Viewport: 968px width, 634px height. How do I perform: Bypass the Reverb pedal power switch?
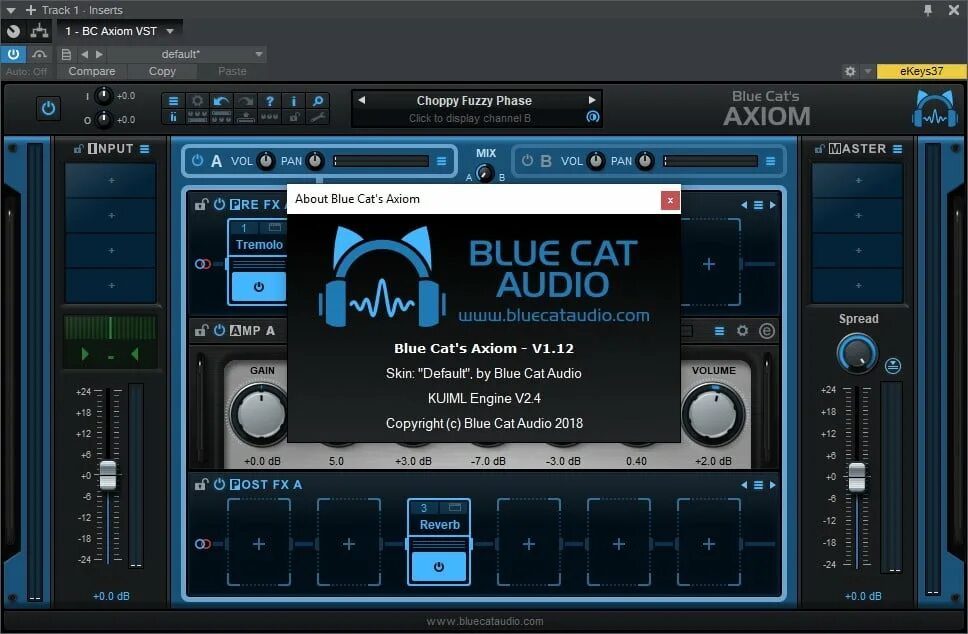[438, 566]
